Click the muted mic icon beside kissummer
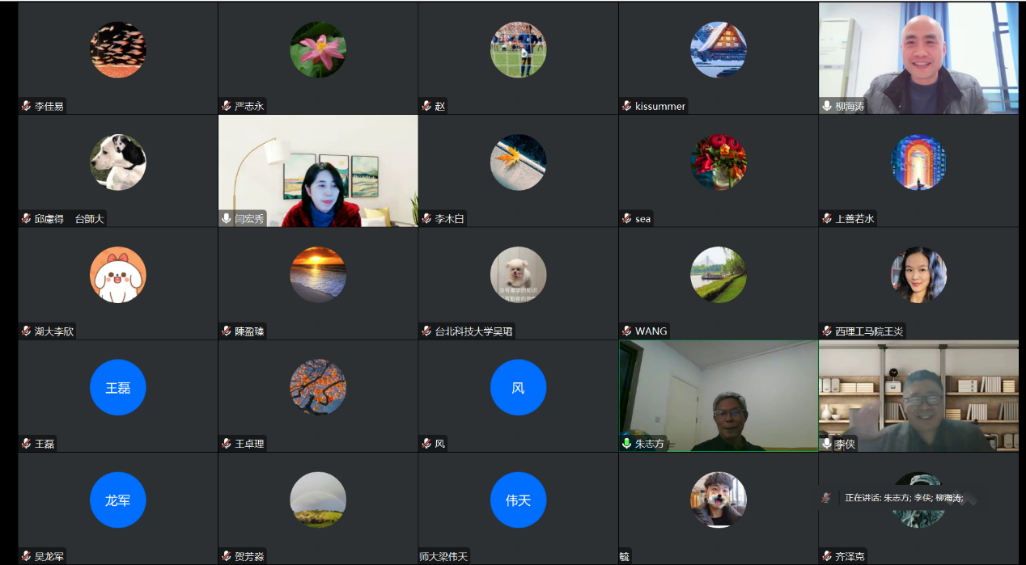 (x=627, y=106)
